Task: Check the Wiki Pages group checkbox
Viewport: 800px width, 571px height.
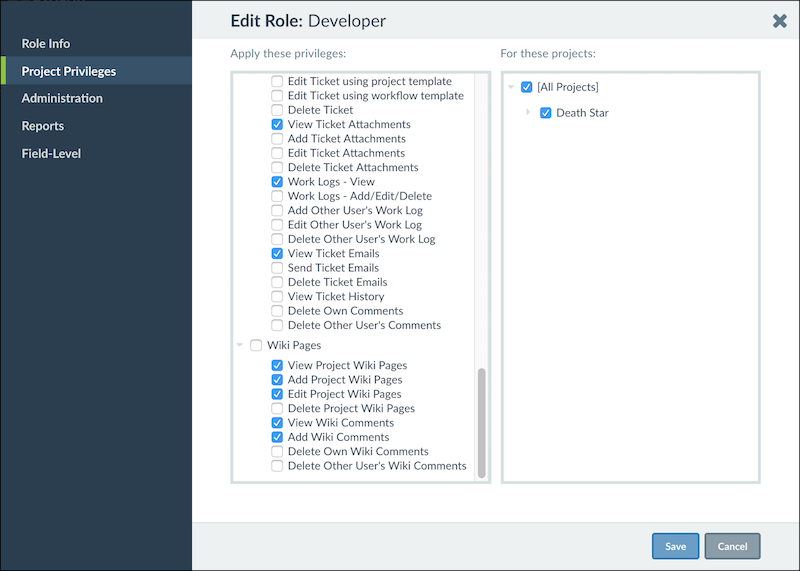Action: (256, 345)
